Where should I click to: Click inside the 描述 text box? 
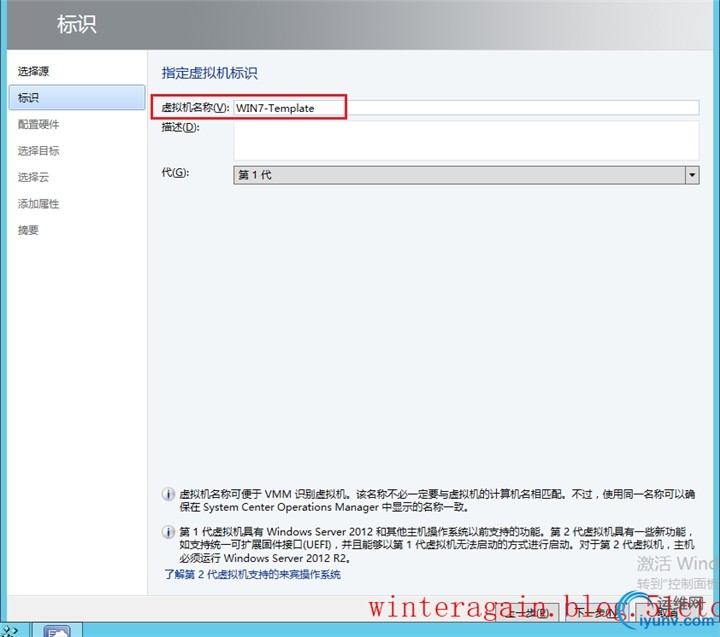466,140
